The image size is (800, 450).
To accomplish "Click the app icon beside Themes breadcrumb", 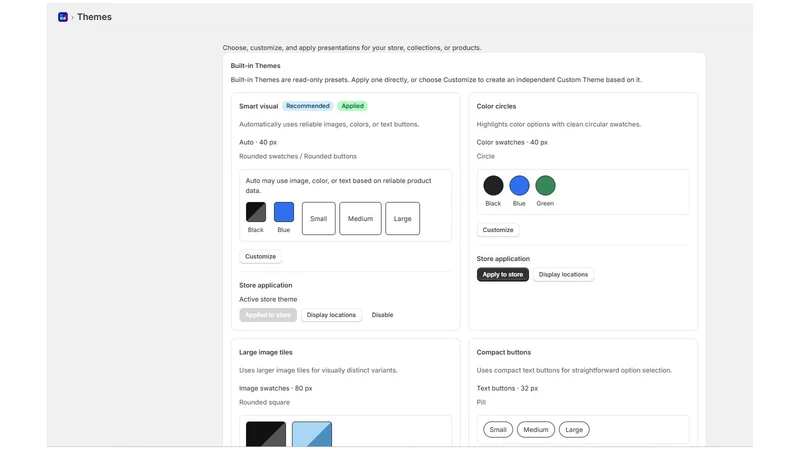I will pos(63,17).
